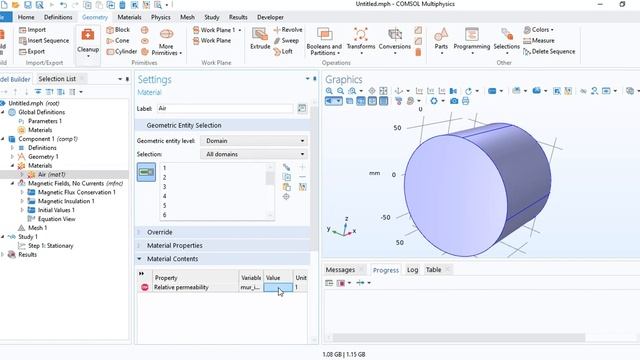Insert a Cone primitive
640x360 pixels.
pyautogui.click(x=118, y=40)
